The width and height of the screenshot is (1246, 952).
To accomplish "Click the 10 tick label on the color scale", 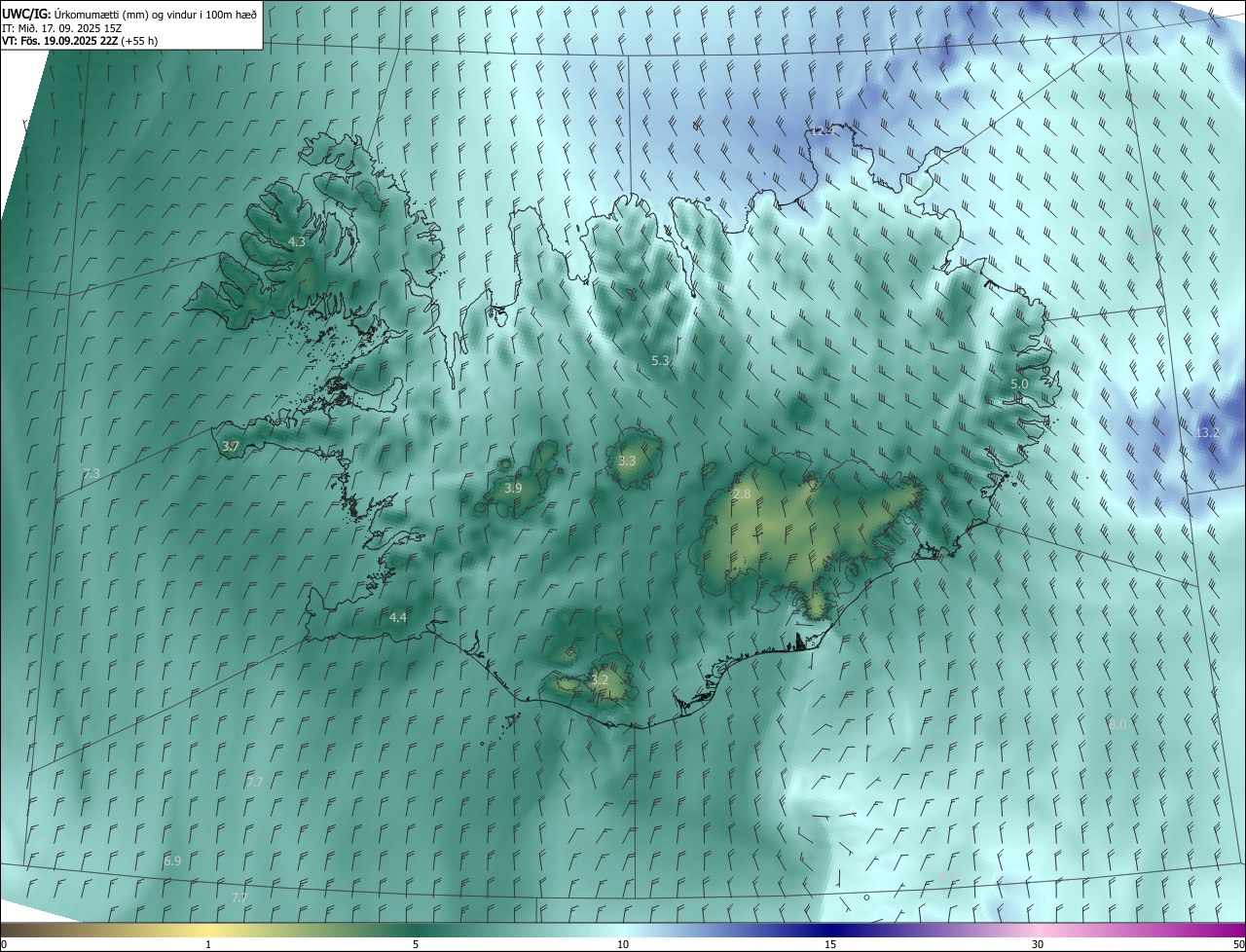I will 623,945.
